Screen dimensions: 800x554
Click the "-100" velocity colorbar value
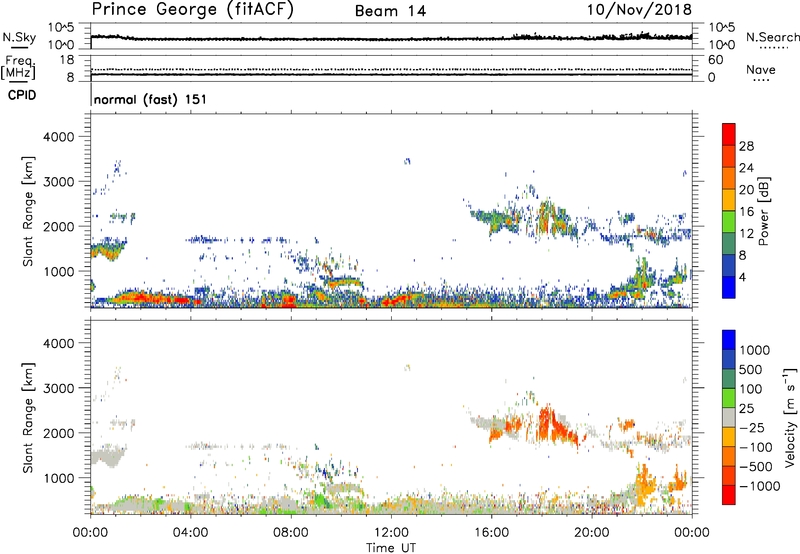(x=755, y=447)
